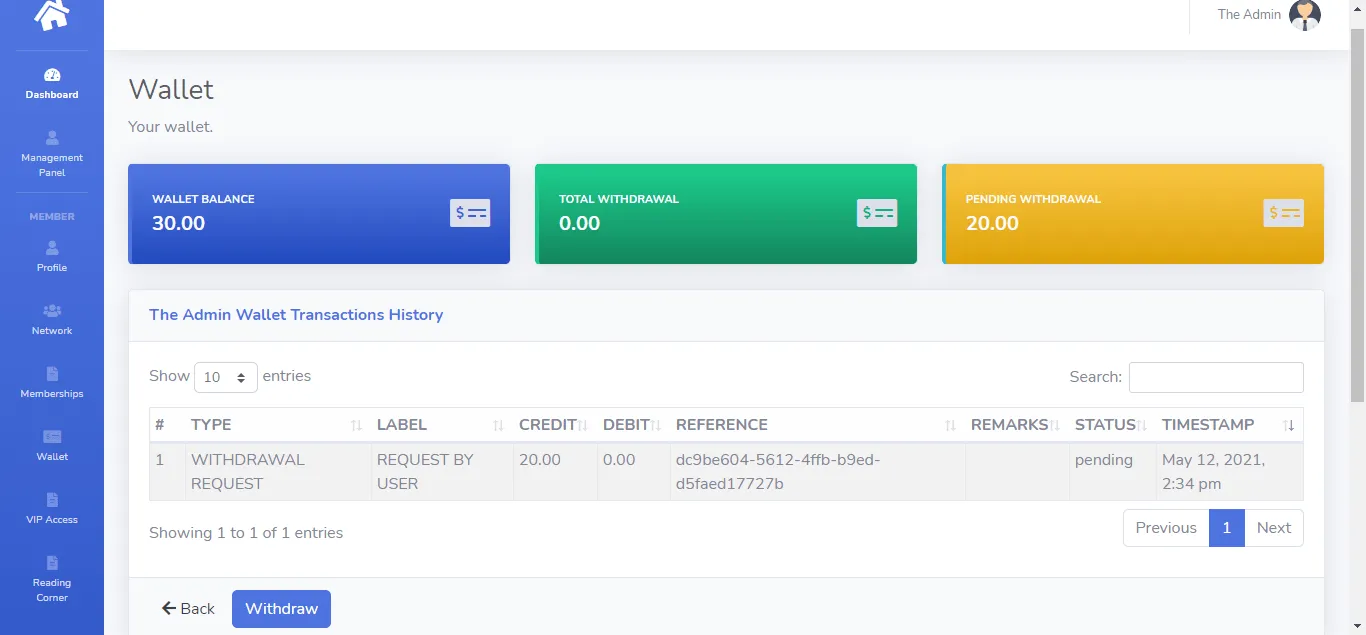This screenshot has height=635, width=1366.
Task: Click the Back button
Action: coord(187,608)
